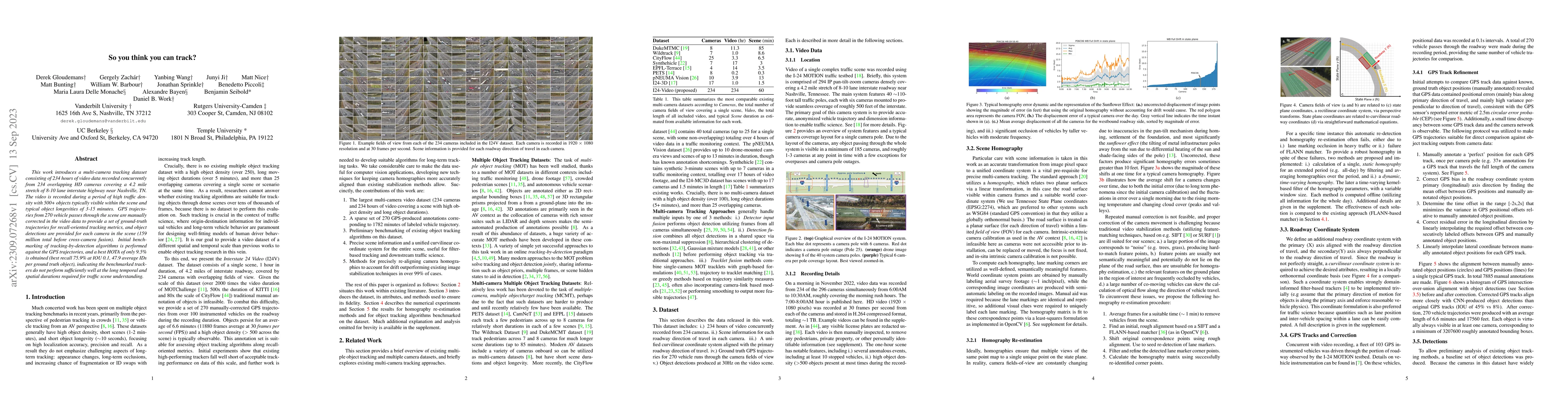
Task: Click page number 2 at the bottom
Action: [x=465, y=378]
